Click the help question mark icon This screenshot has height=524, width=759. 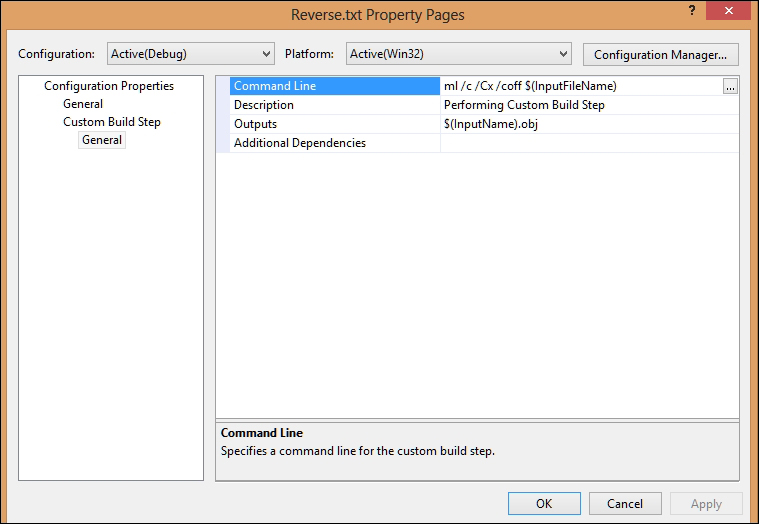pyautogui.click(x=690, y=9)
